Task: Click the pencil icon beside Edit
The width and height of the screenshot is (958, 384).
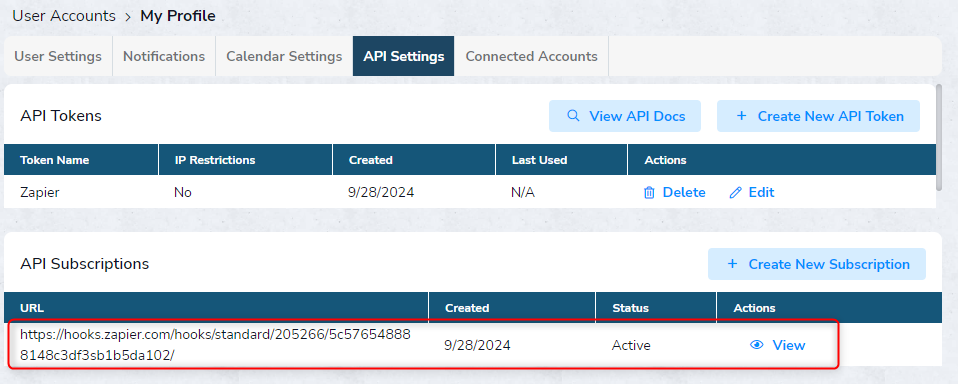Action: click(x=736, y=193)
